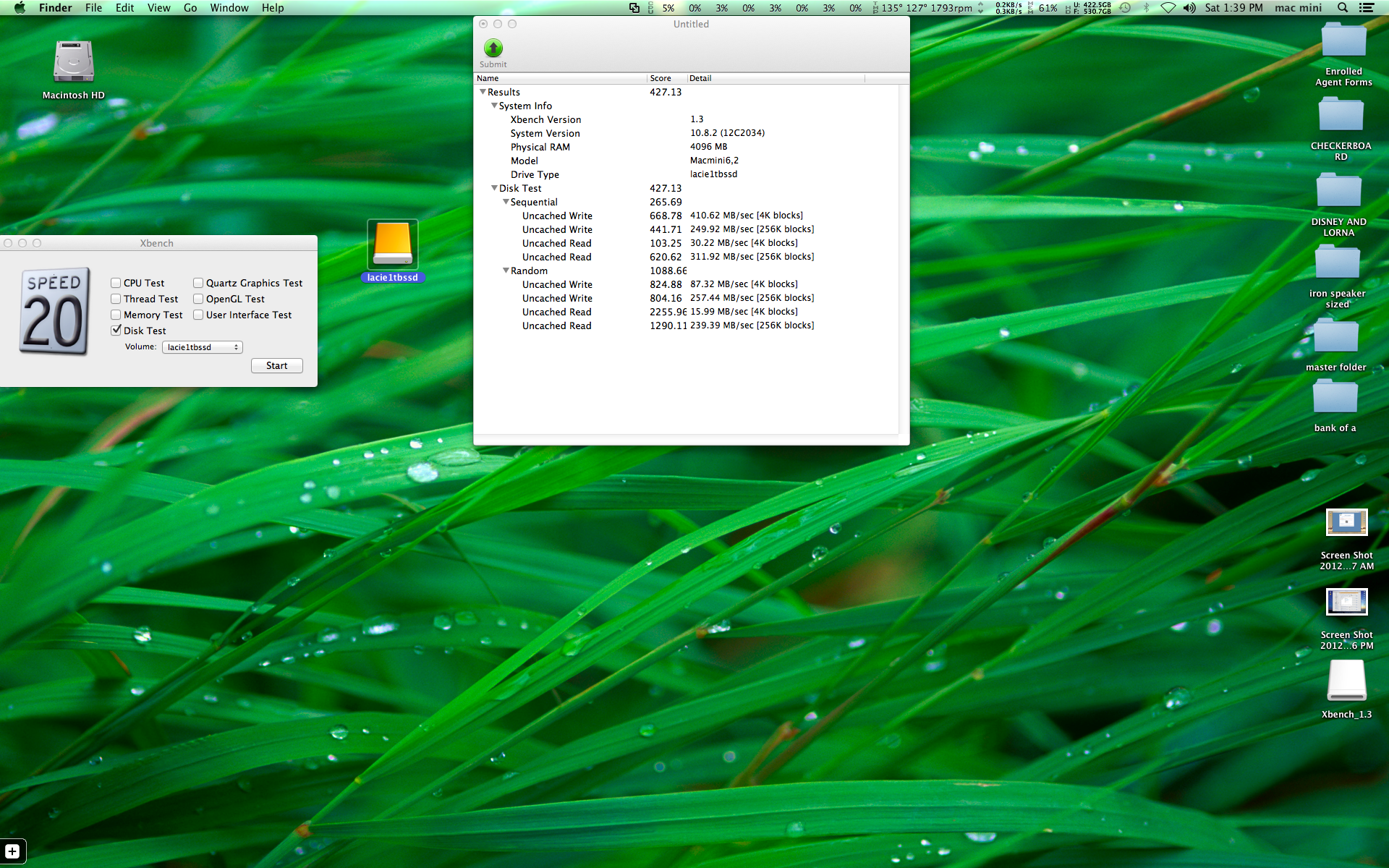Open Spotlight search magnifier in menu bar

[1343, 8]
